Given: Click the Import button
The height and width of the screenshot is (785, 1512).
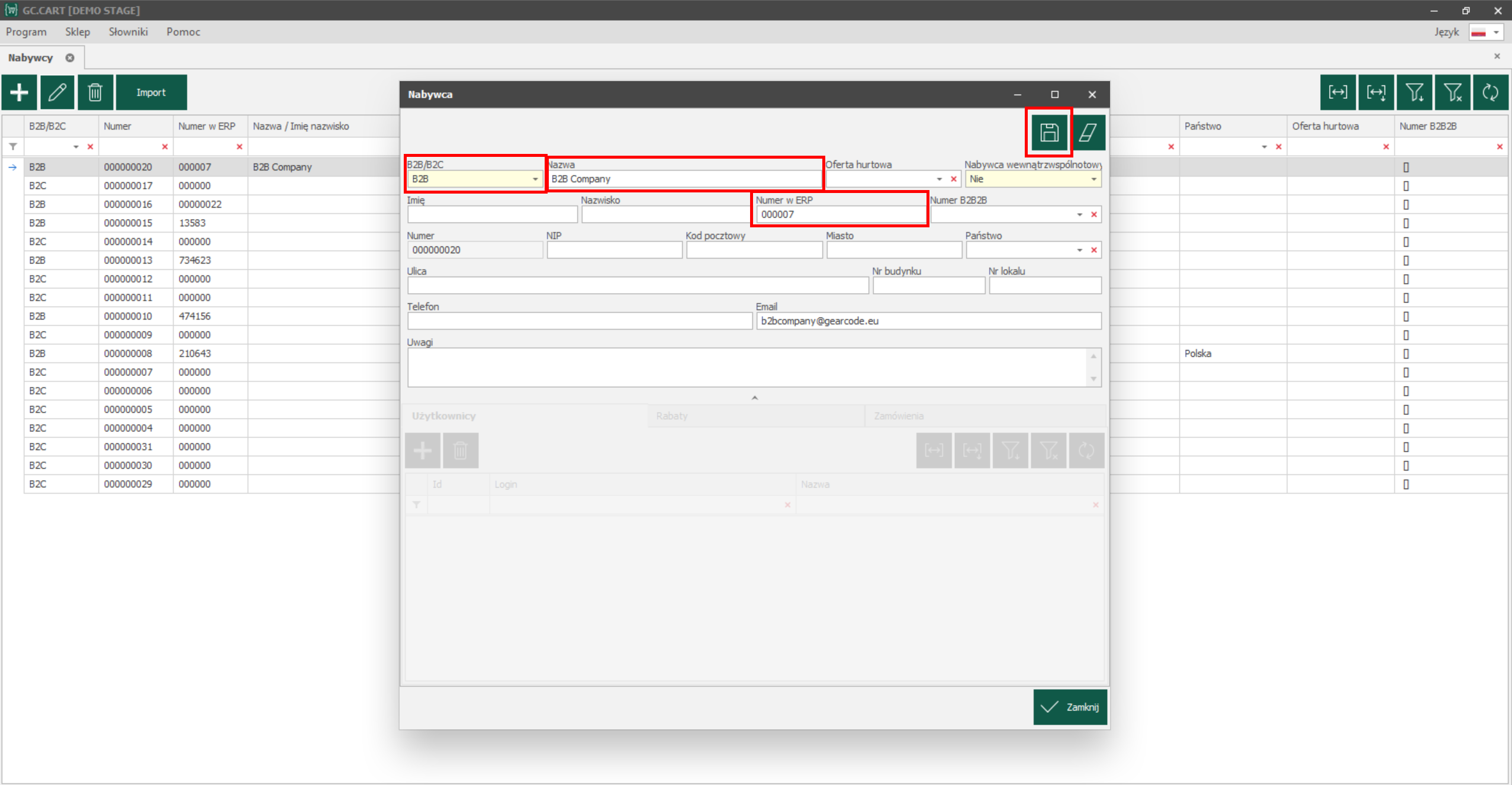Looking at the screenshot, I should click(x=152, y=92).
